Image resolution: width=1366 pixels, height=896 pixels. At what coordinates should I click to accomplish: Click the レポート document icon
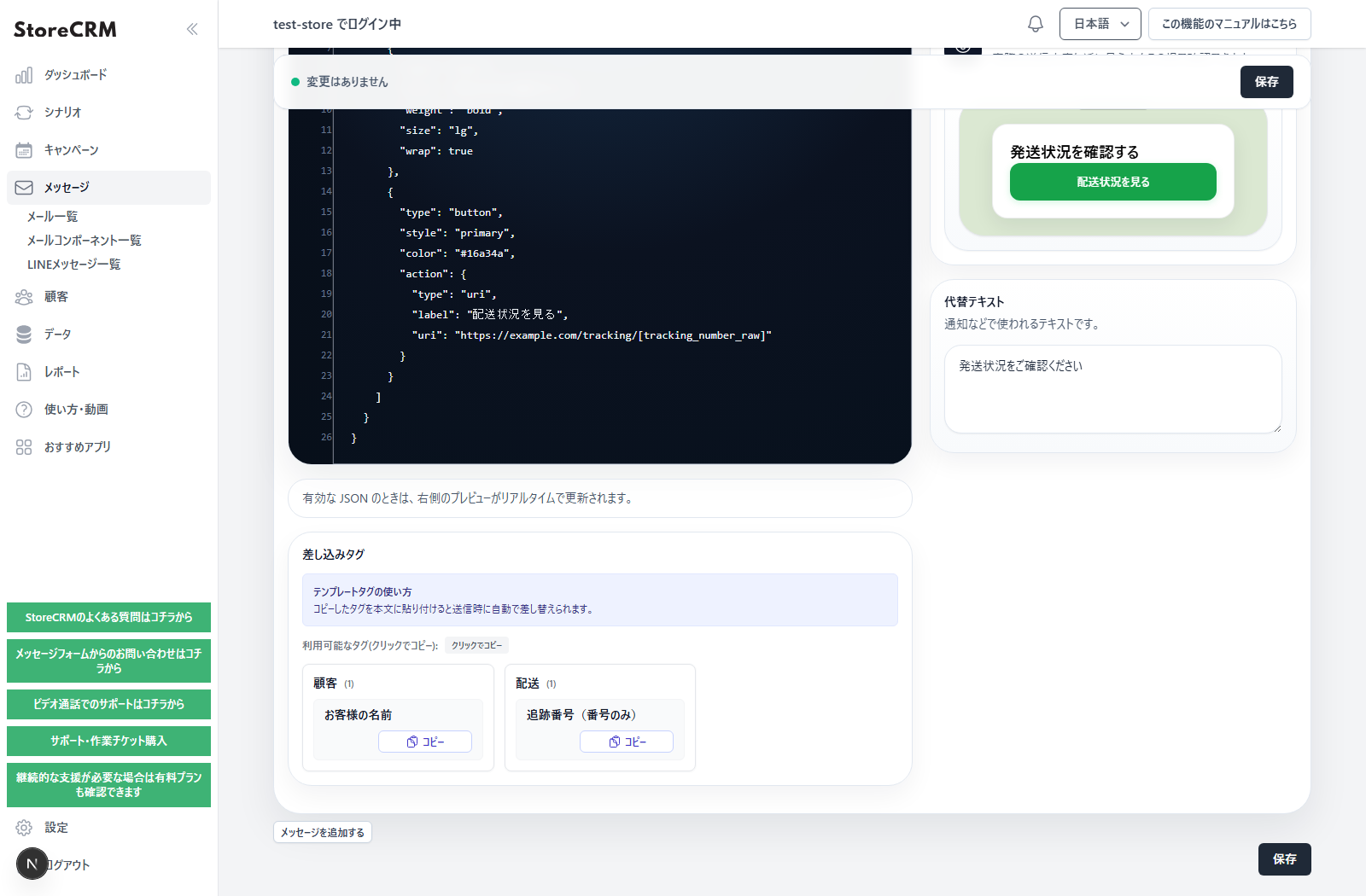24,372
